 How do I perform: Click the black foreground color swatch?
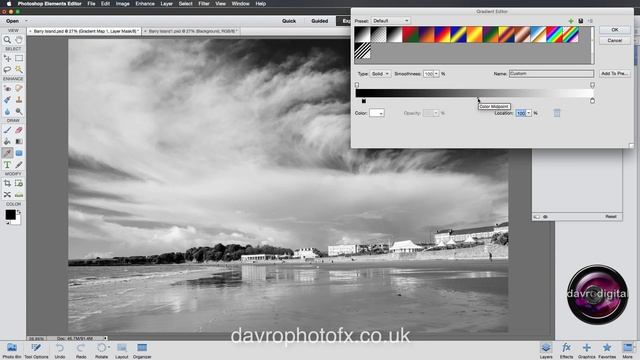10,215
